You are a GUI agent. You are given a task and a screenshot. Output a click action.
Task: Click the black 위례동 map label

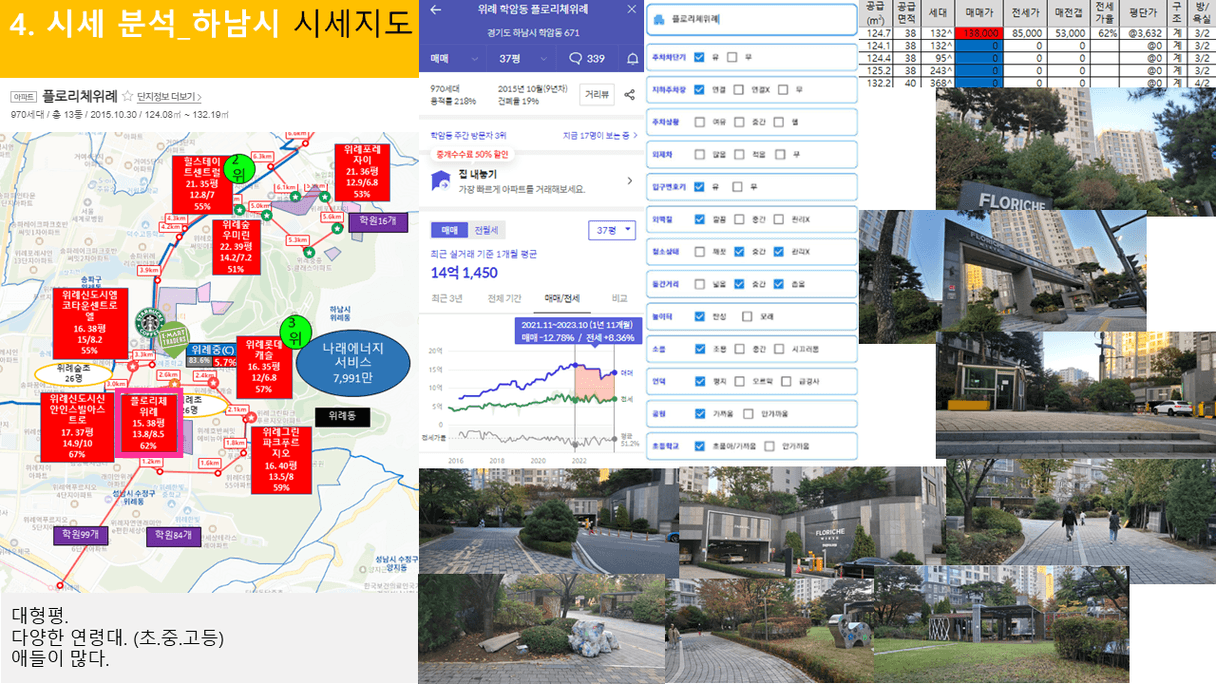(x=342, y=416)
